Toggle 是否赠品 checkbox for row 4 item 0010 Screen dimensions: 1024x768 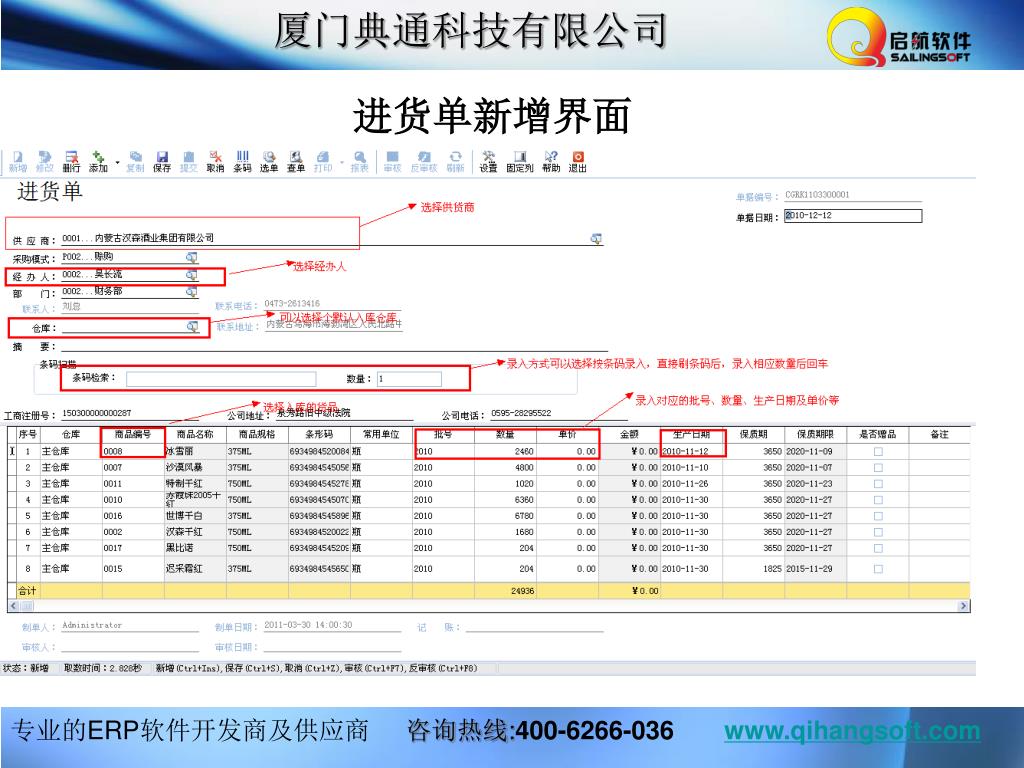pyautogui.click(x=878, y=500)
